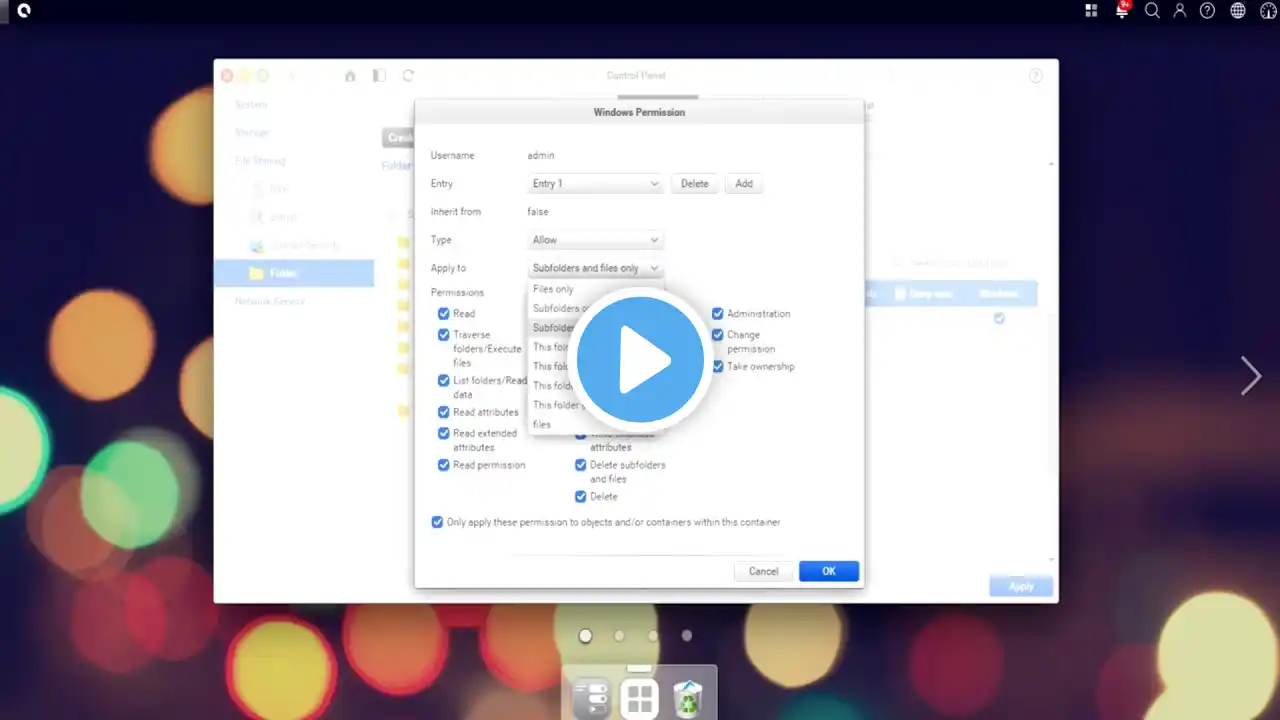
Task: Confirm the dialog with OK
Action: point(829,571)
